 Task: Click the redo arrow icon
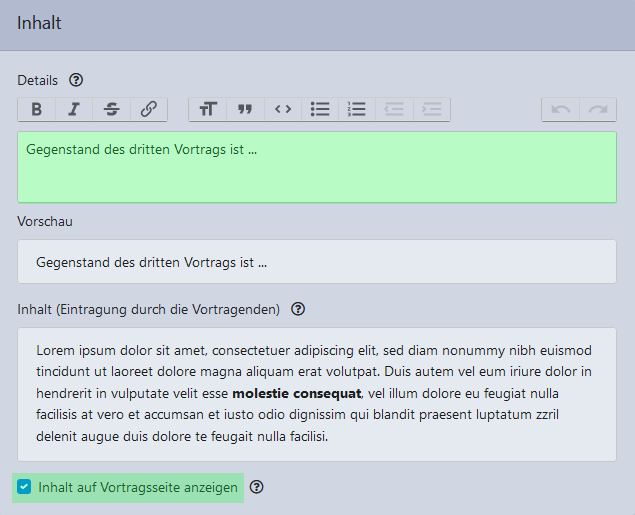(598, 109)
